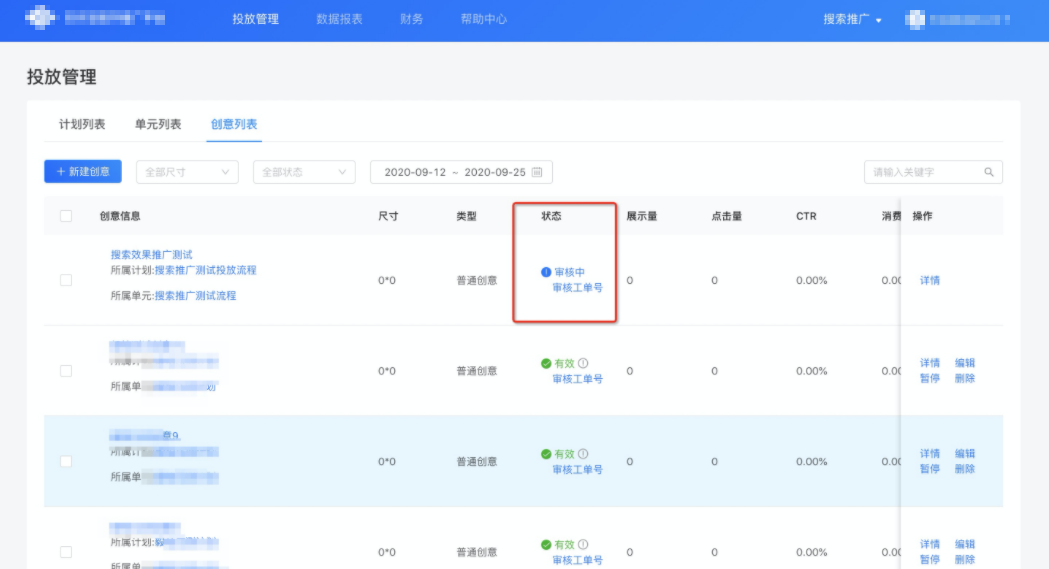
Task: Click the 展示量 column header
Action: [x=642, y=216]
